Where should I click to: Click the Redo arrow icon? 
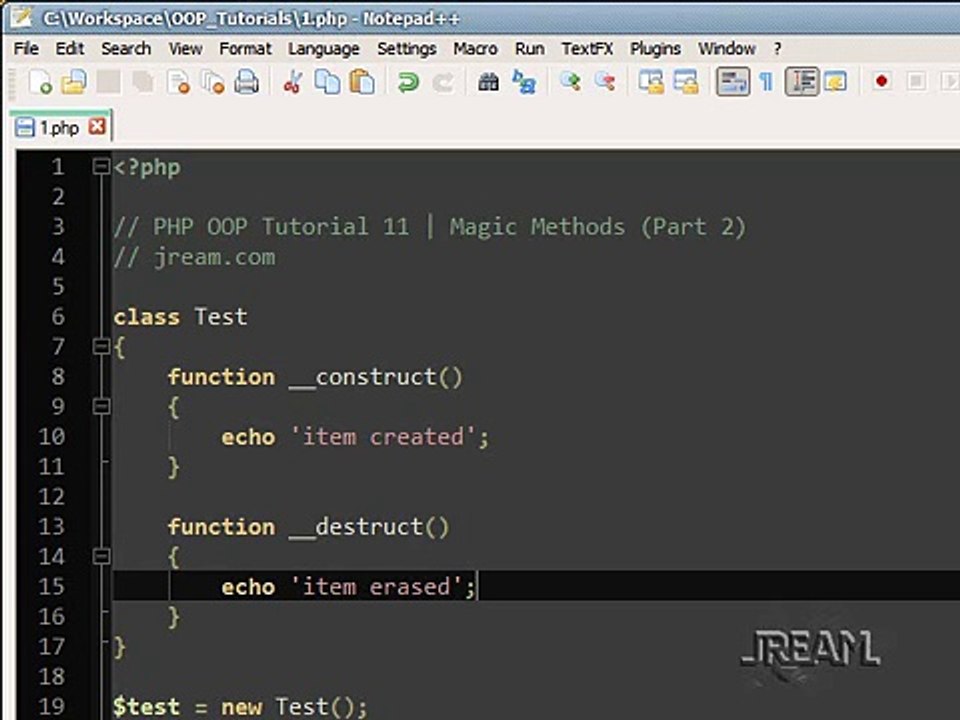pyautogui.click(x=443, y=81)
